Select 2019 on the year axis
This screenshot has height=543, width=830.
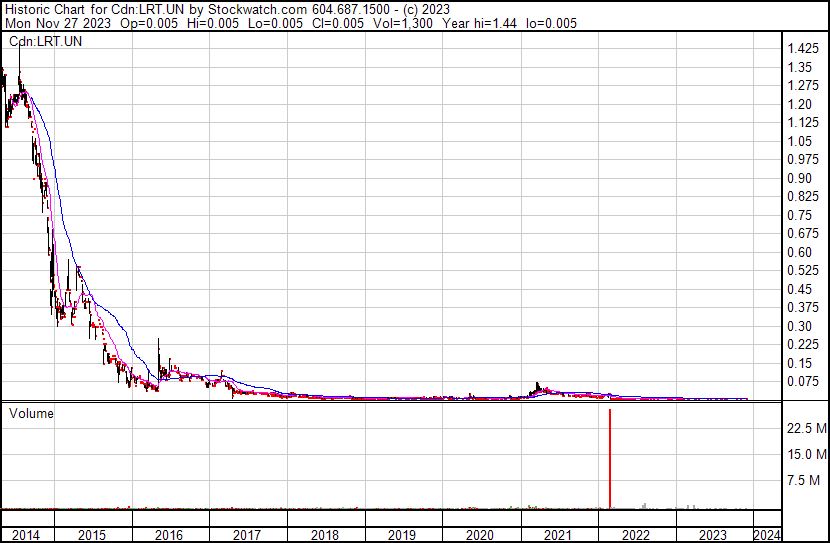click(x=402, y=535)
